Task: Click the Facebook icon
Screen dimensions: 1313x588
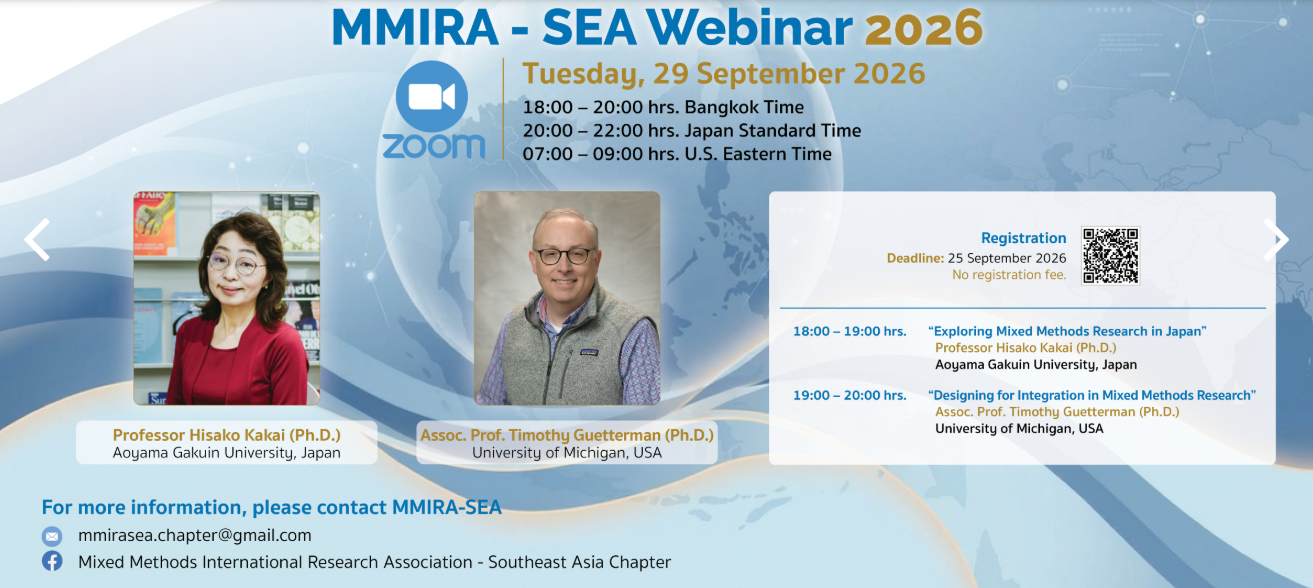Action: click(52, 562)
